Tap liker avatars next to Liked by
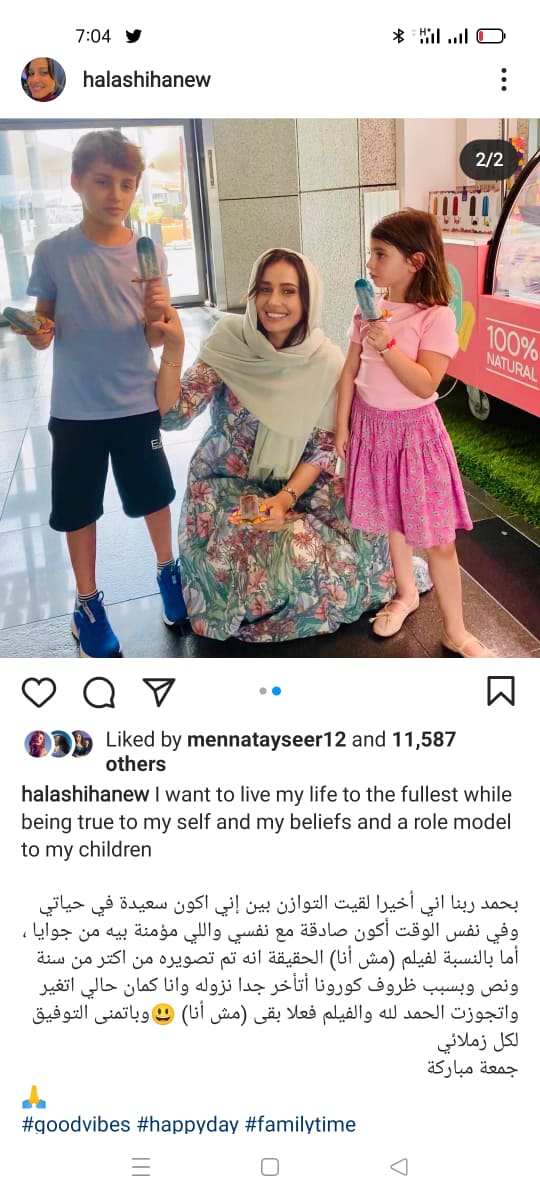 [58, 742]
